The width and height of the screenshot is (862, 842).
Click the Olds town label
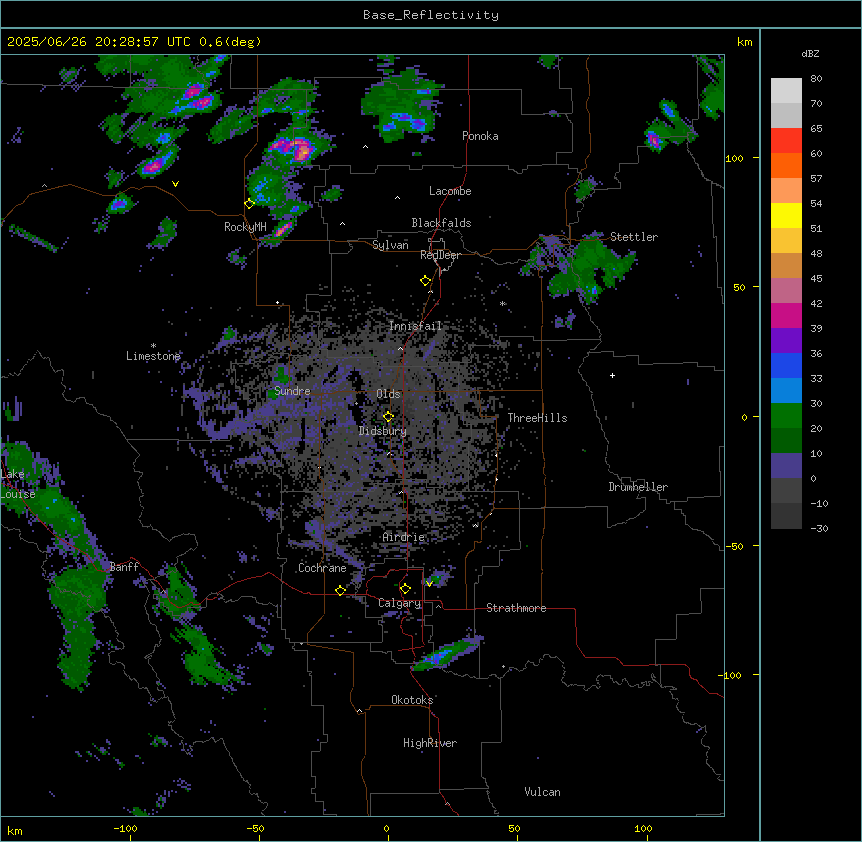[x=388, y=394]
